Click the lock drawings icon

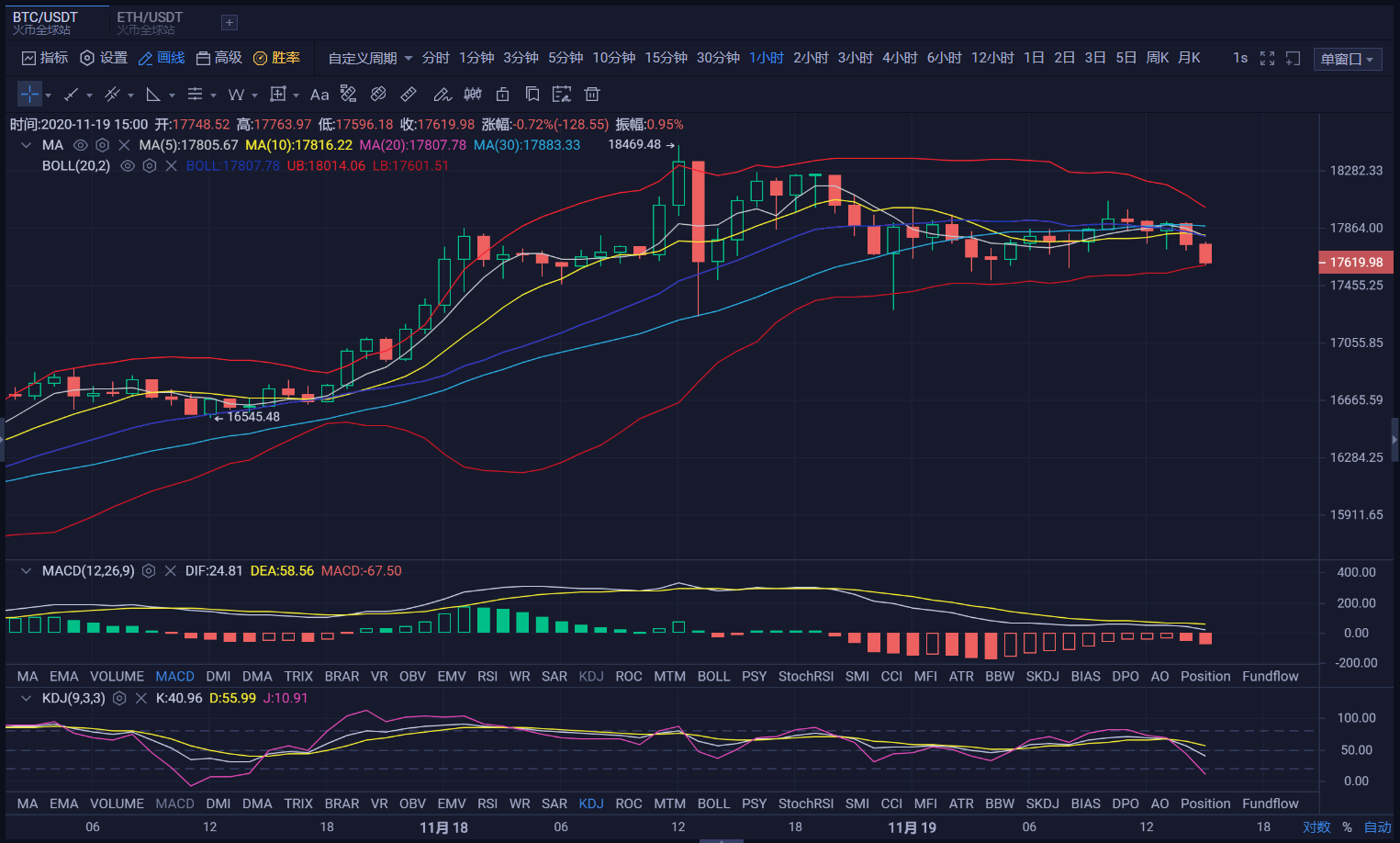[502, 95]
